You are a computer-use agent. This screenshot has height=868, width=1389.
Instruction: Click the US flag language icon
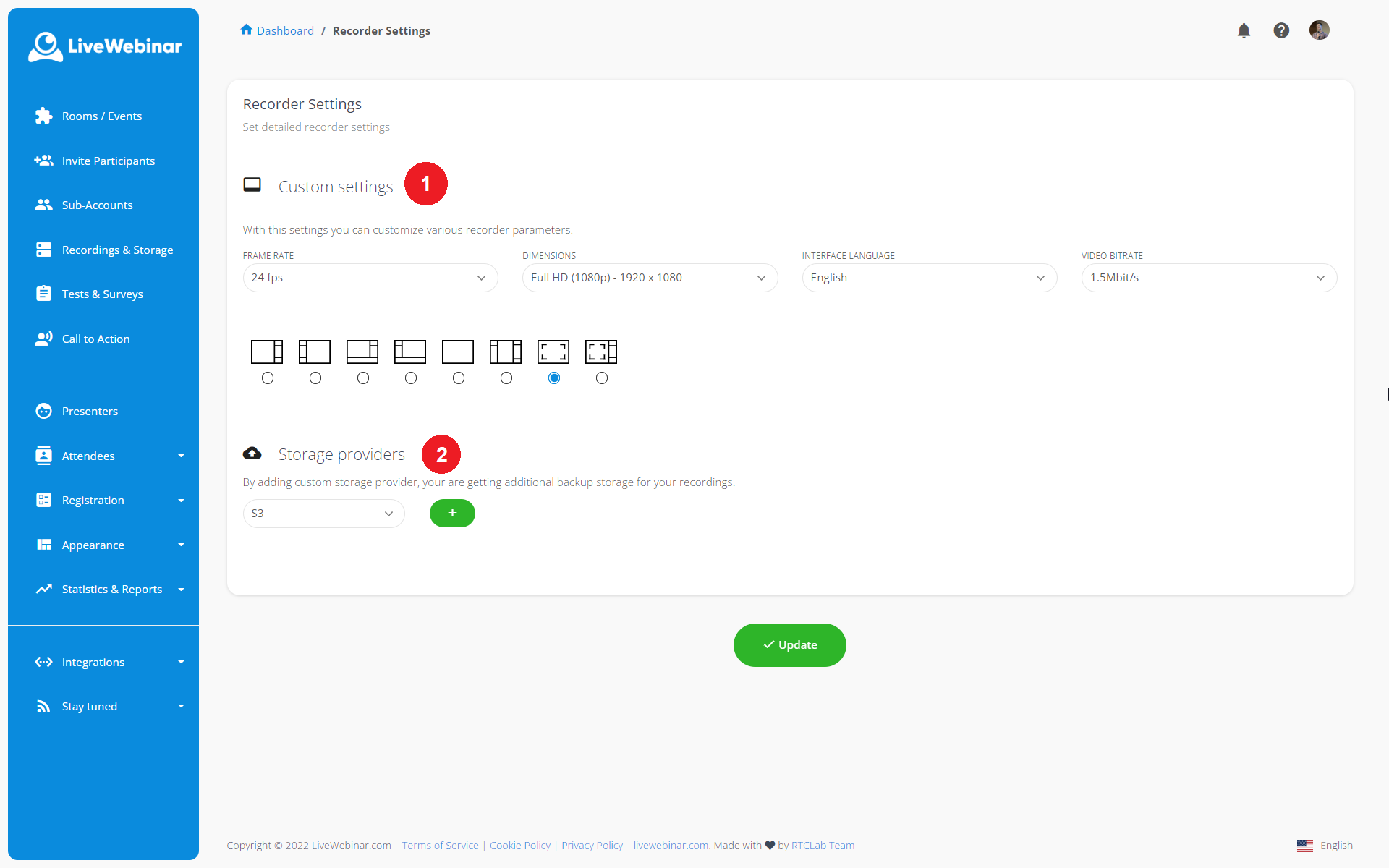(x=1305, y=846)
